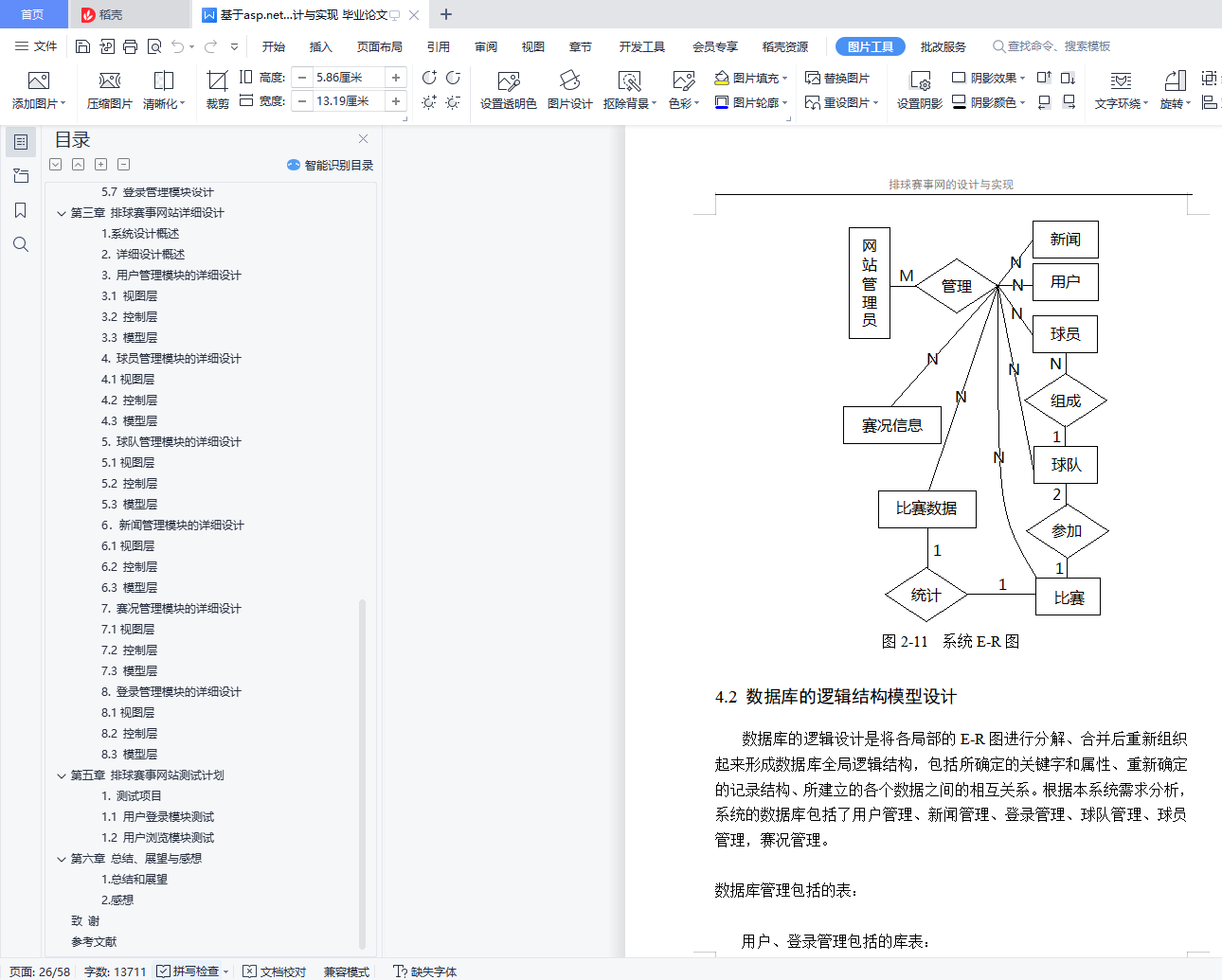Open the 图片设计 picture design tool
1222x980 pixels.
(x=569, y=81)
